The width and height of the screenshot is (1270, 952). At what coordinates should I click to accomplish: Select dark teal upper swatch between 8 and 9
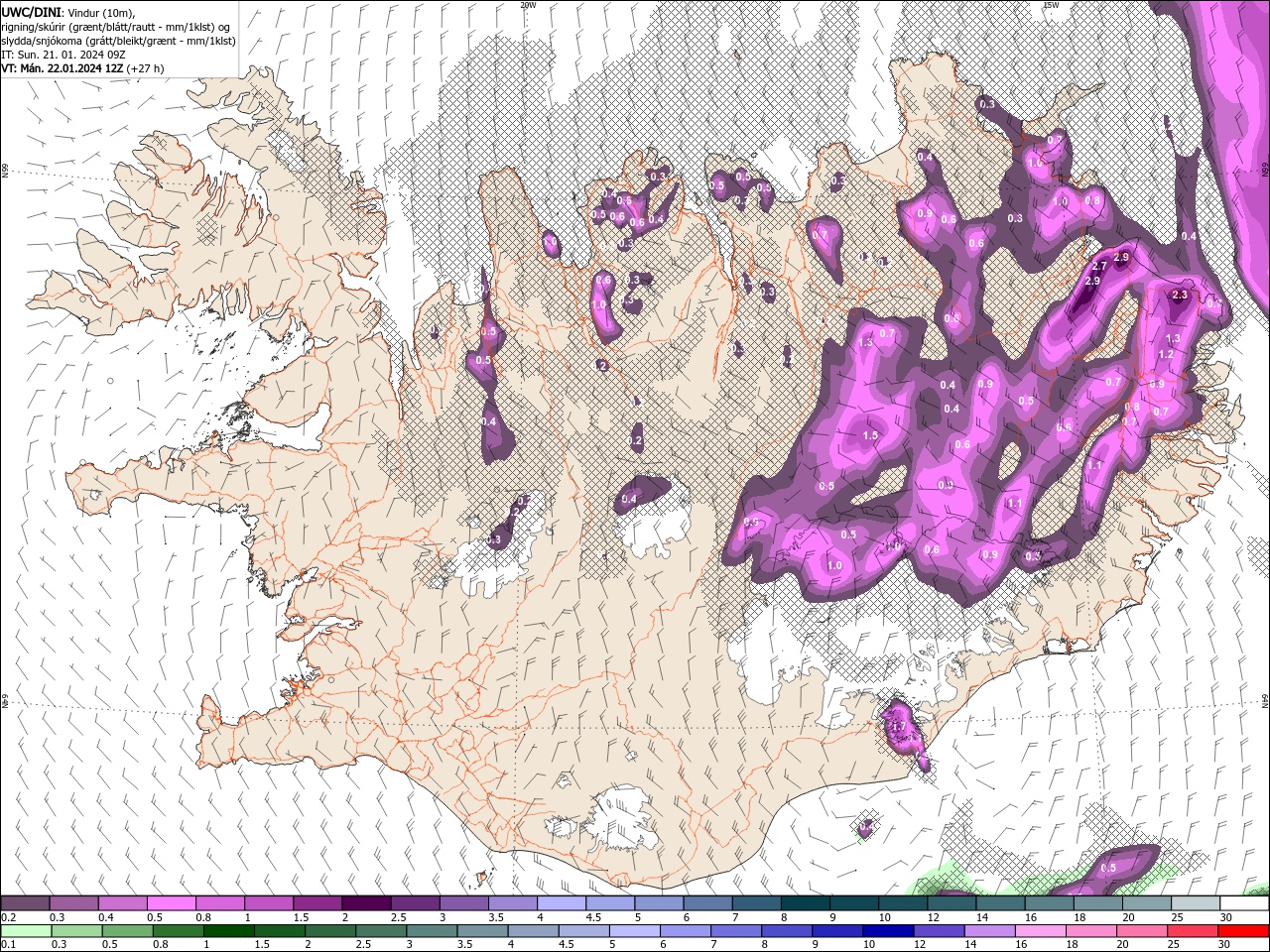pyautogui.click(x=805, y=903)
